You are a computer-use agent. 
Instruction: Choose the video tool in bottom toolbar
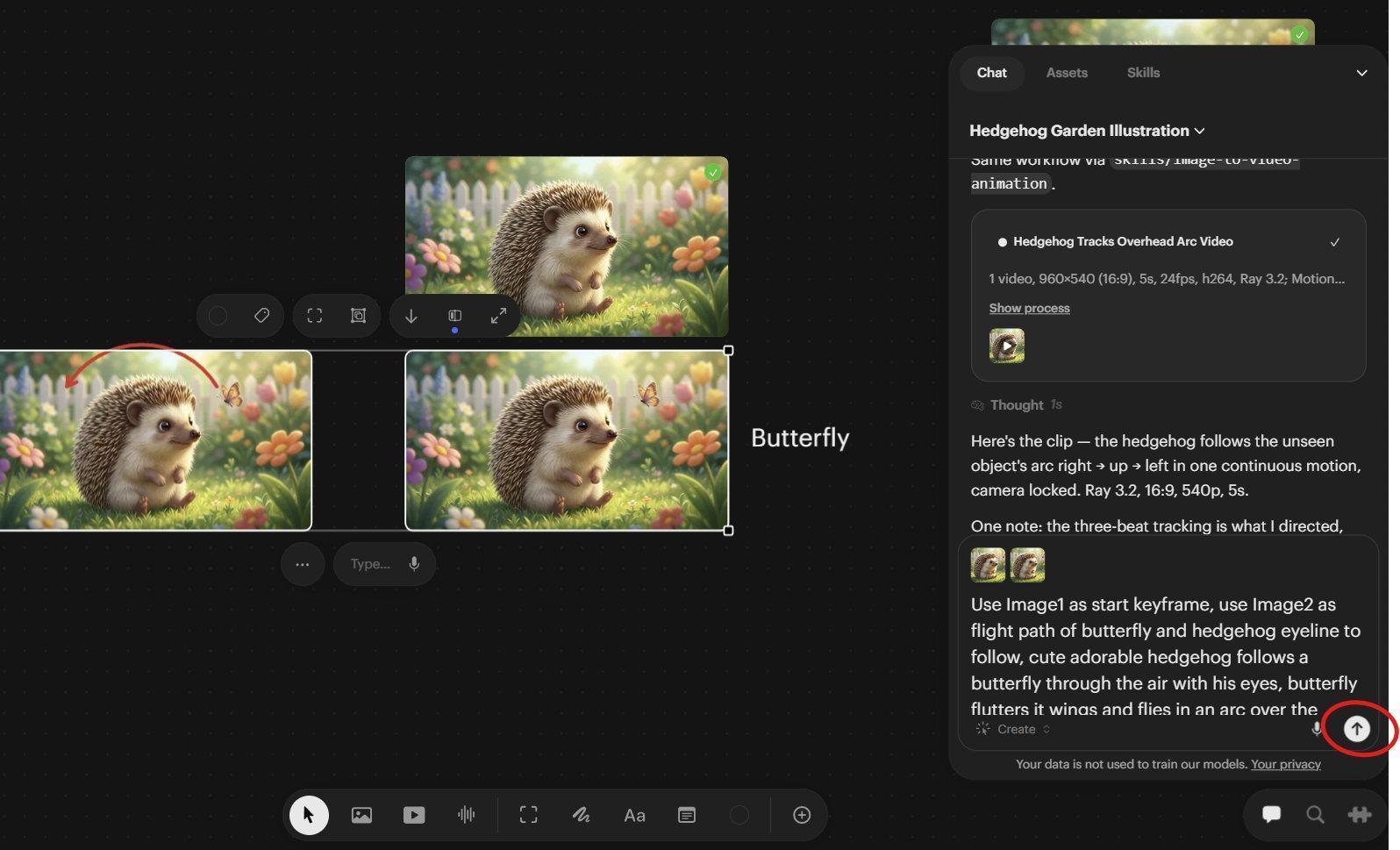pyautogui.click(x=414, y=815)
